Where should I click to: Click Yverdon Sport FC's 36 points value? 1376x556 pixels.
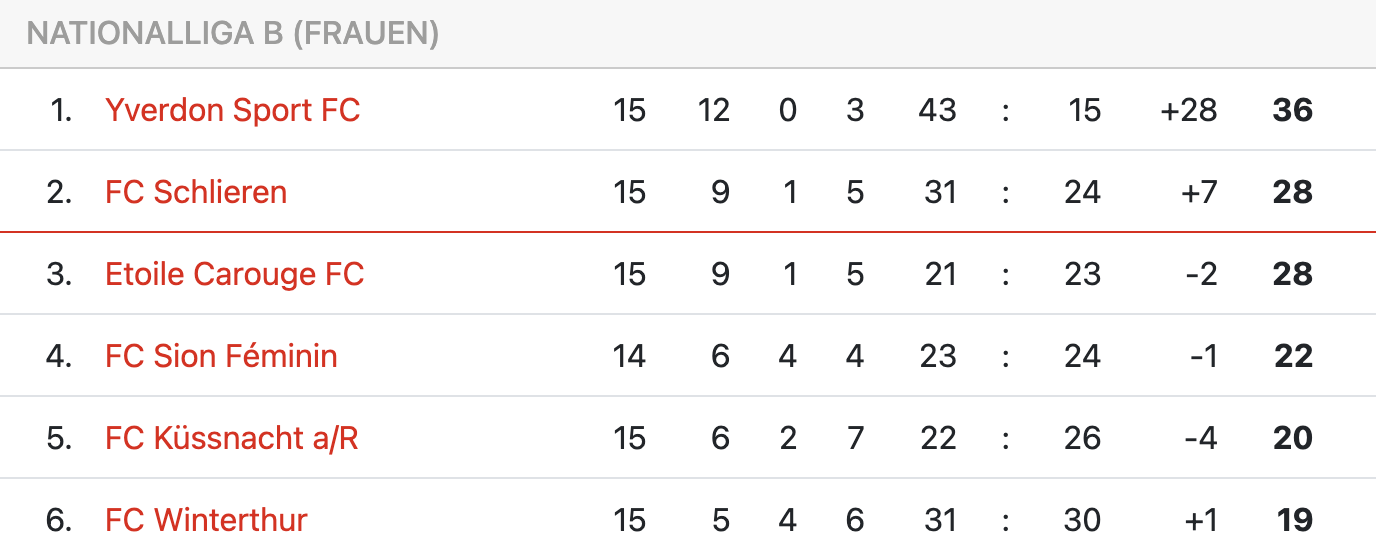[1292, 110]
